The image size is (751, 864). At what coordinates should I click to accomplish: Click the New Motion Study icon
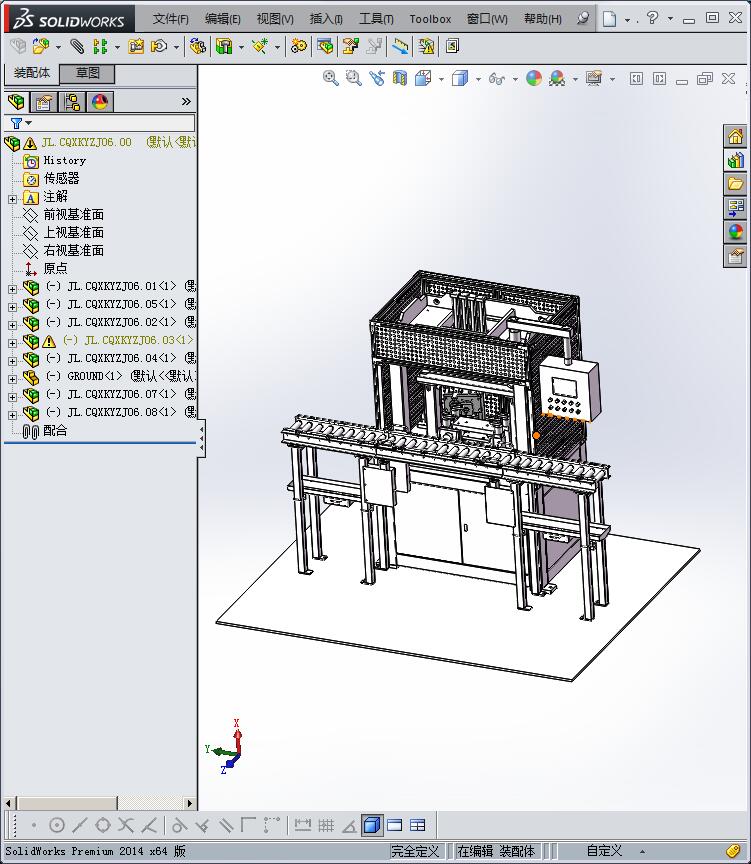tap(299, 46)
